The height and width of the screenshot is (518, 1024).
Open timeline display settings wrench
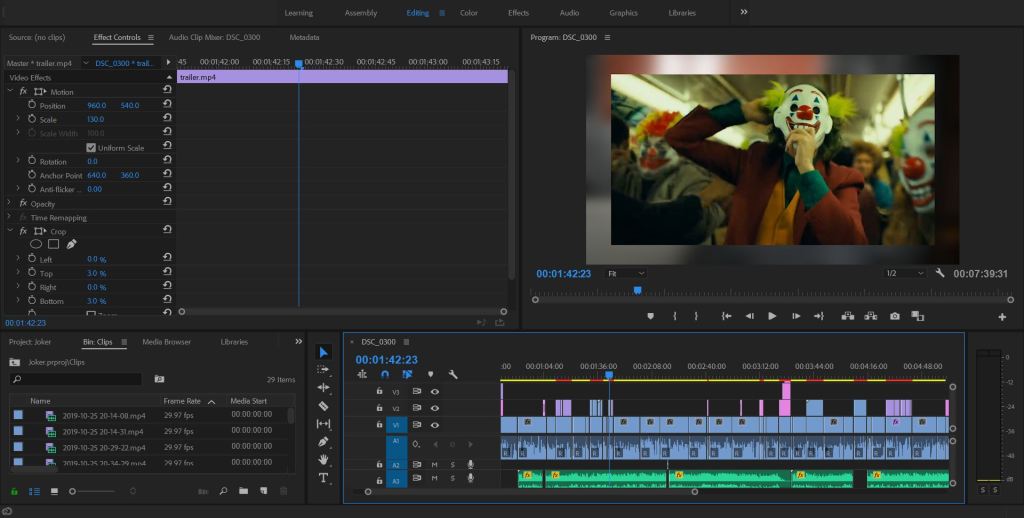tap(453, 374)
